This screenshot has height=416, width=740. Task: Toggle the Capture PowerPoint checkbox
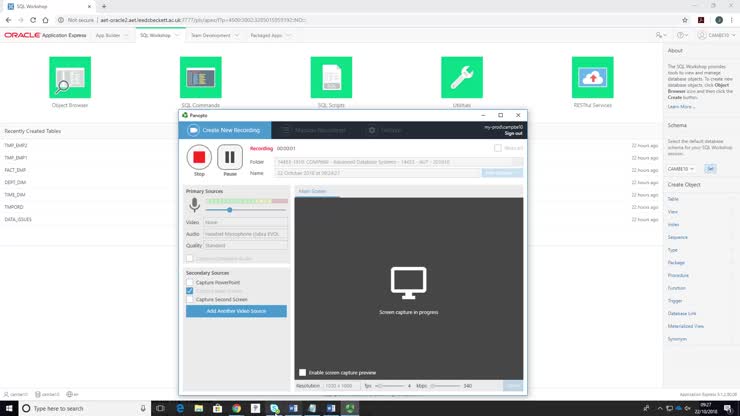190,282
